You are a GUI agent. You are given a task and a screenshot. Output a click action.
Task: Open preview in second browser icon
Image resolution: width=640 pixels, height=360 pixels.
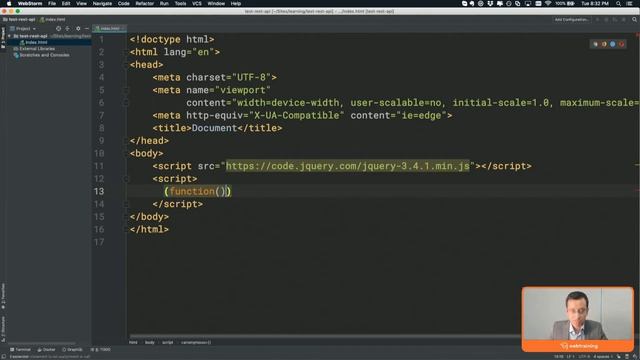604,44
